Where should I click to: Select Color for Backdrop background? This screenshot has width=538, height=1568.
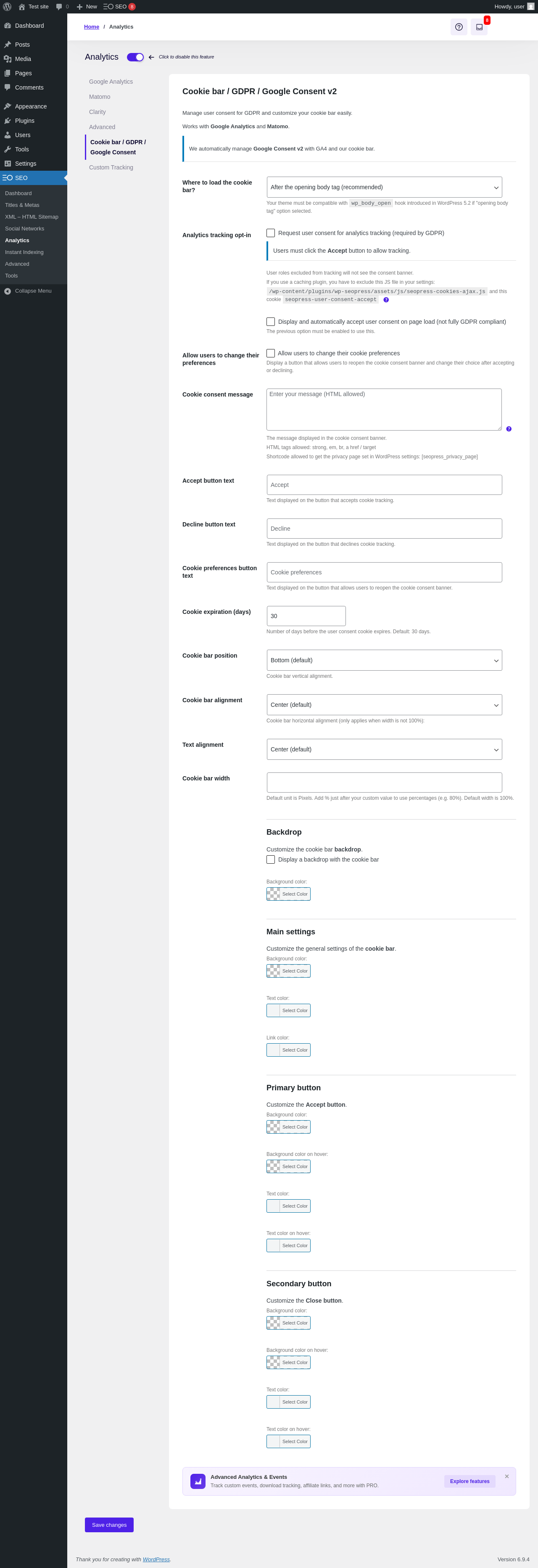click(288, 894)
